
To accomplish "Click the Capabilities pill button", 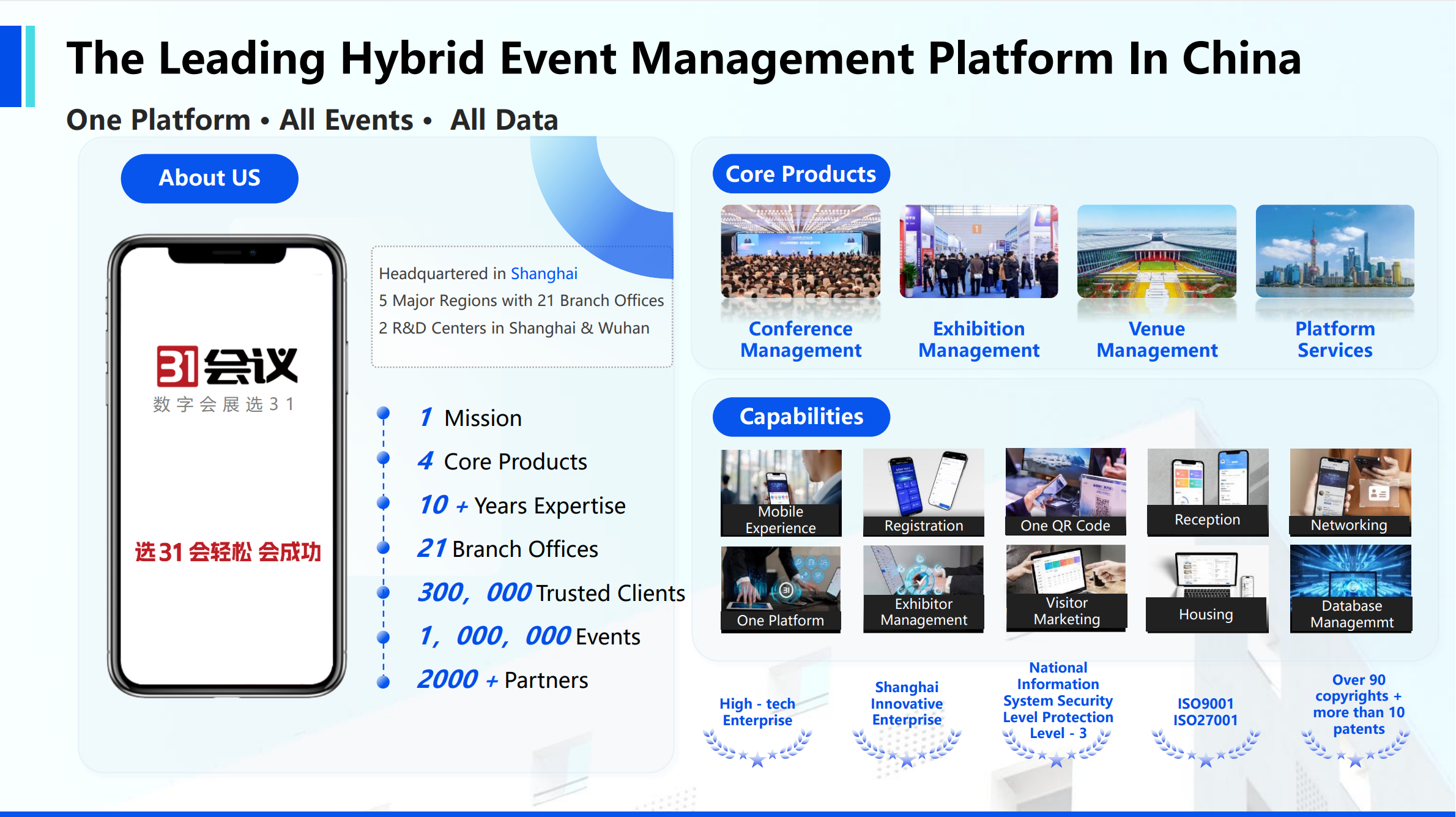I will [x=801, y=417].
